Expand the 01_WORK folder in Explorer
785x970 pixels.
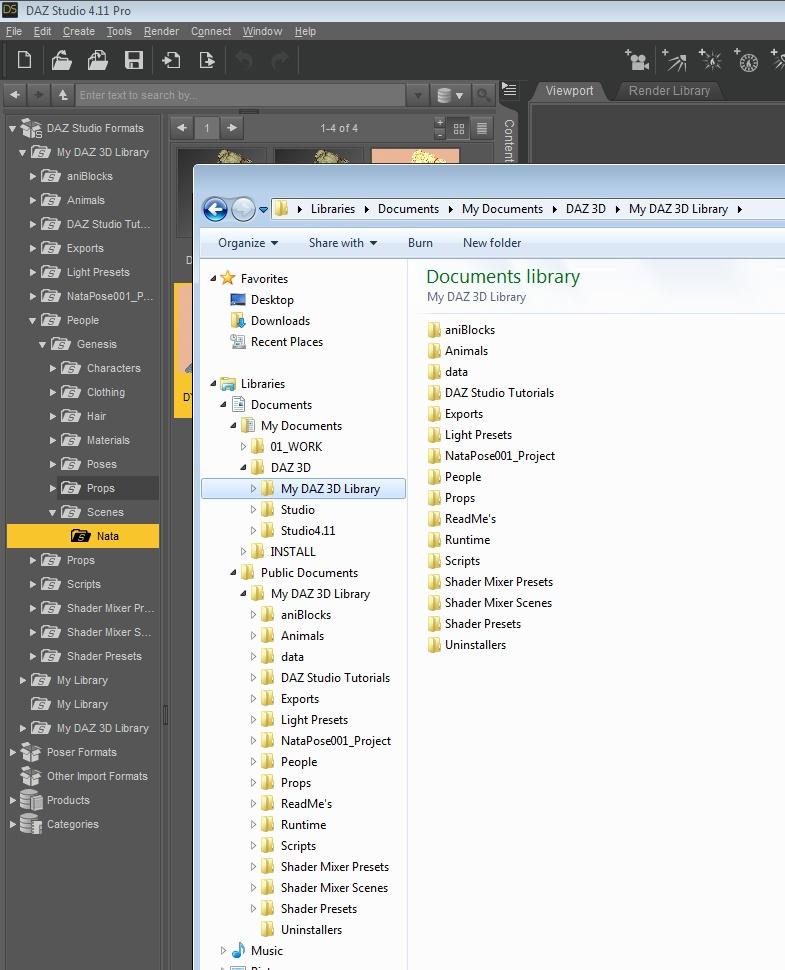(x=243, y=447)
